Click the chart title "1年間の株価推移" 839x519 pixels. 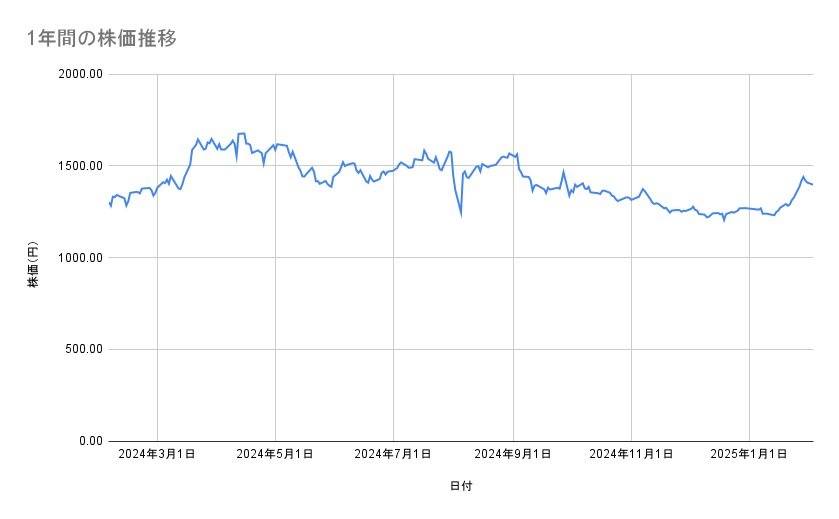(104, 38)
